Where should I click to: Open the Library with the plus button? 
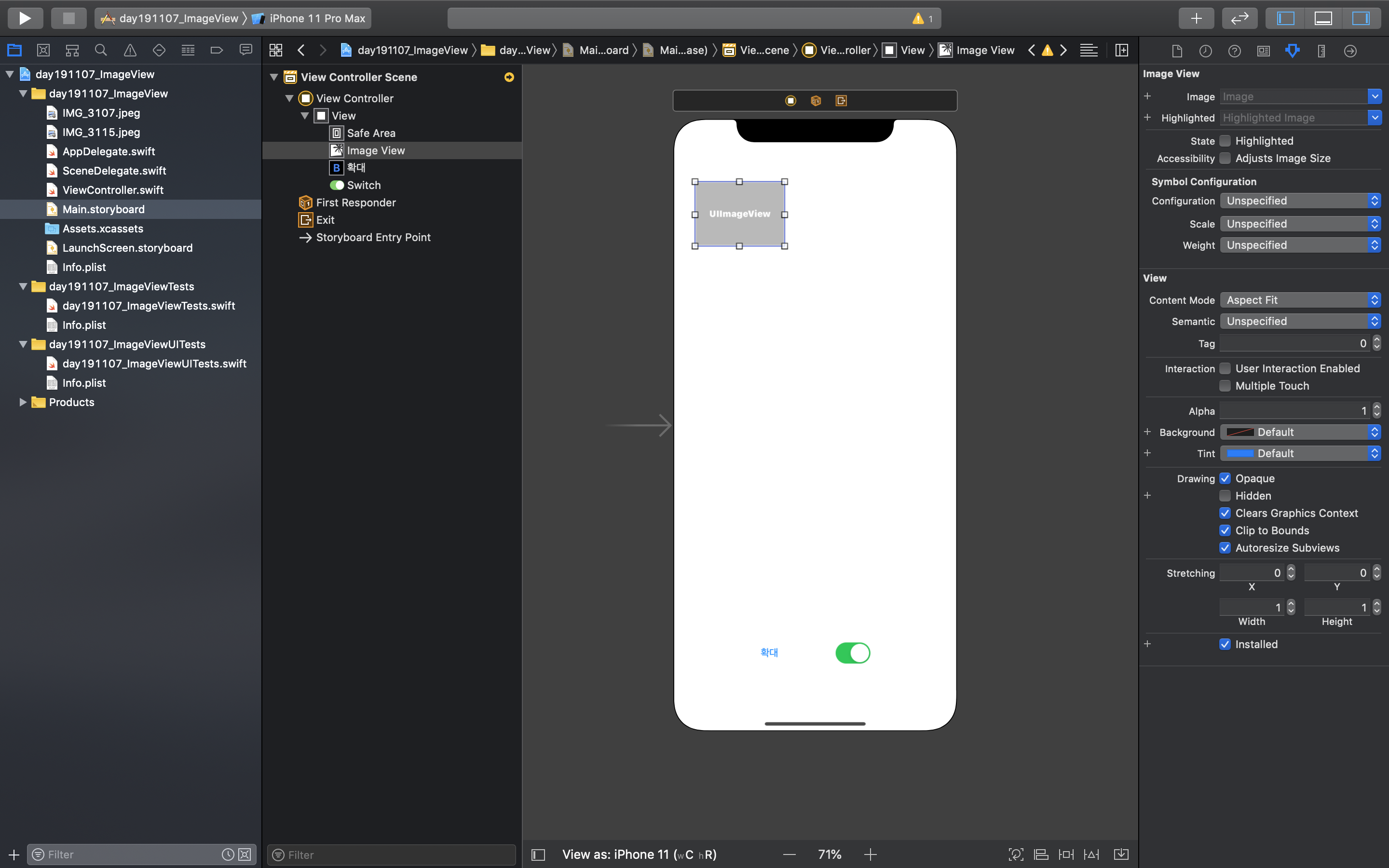1196,18
